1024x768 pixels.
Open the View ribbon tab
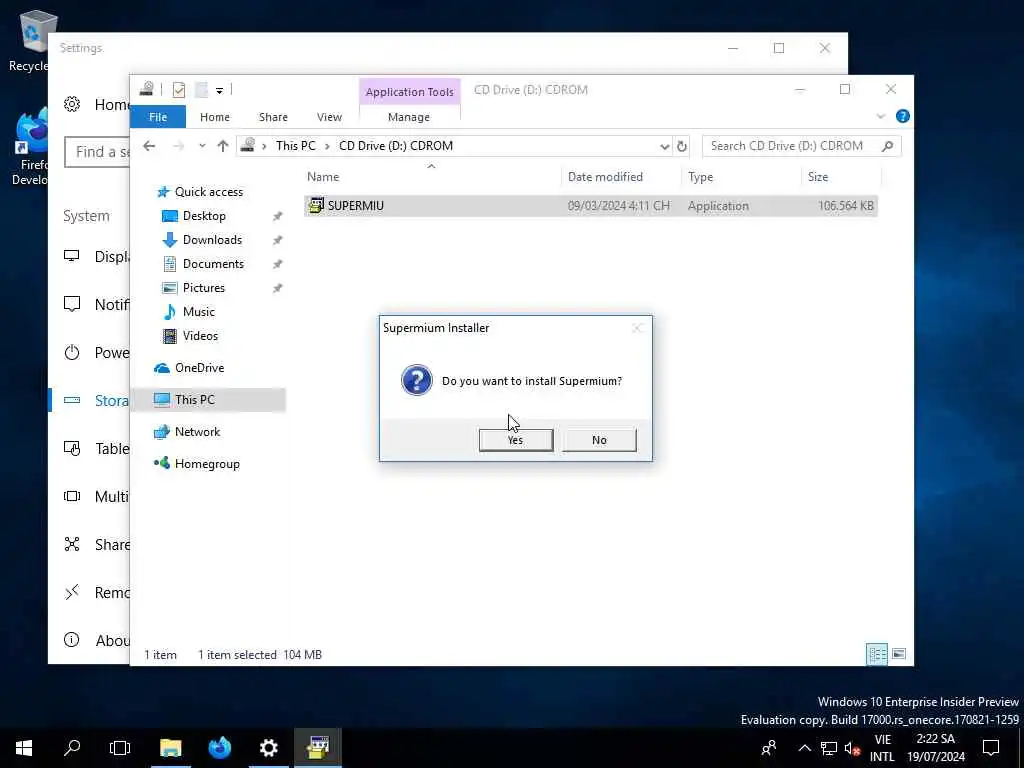pyautogui.click(x=329, y=117)
